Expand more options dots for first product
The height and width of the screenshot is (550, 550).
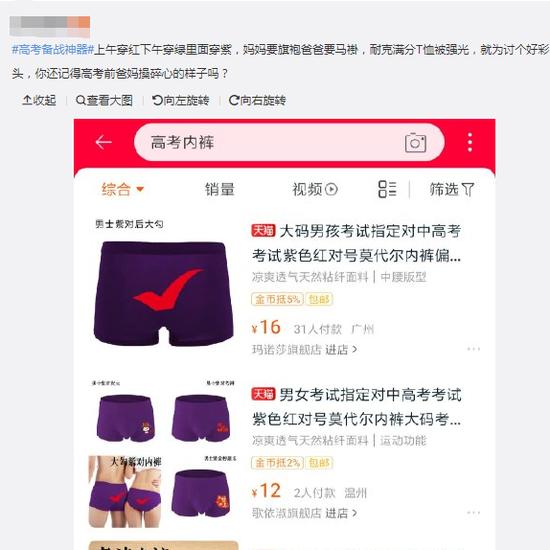(474, 349)
